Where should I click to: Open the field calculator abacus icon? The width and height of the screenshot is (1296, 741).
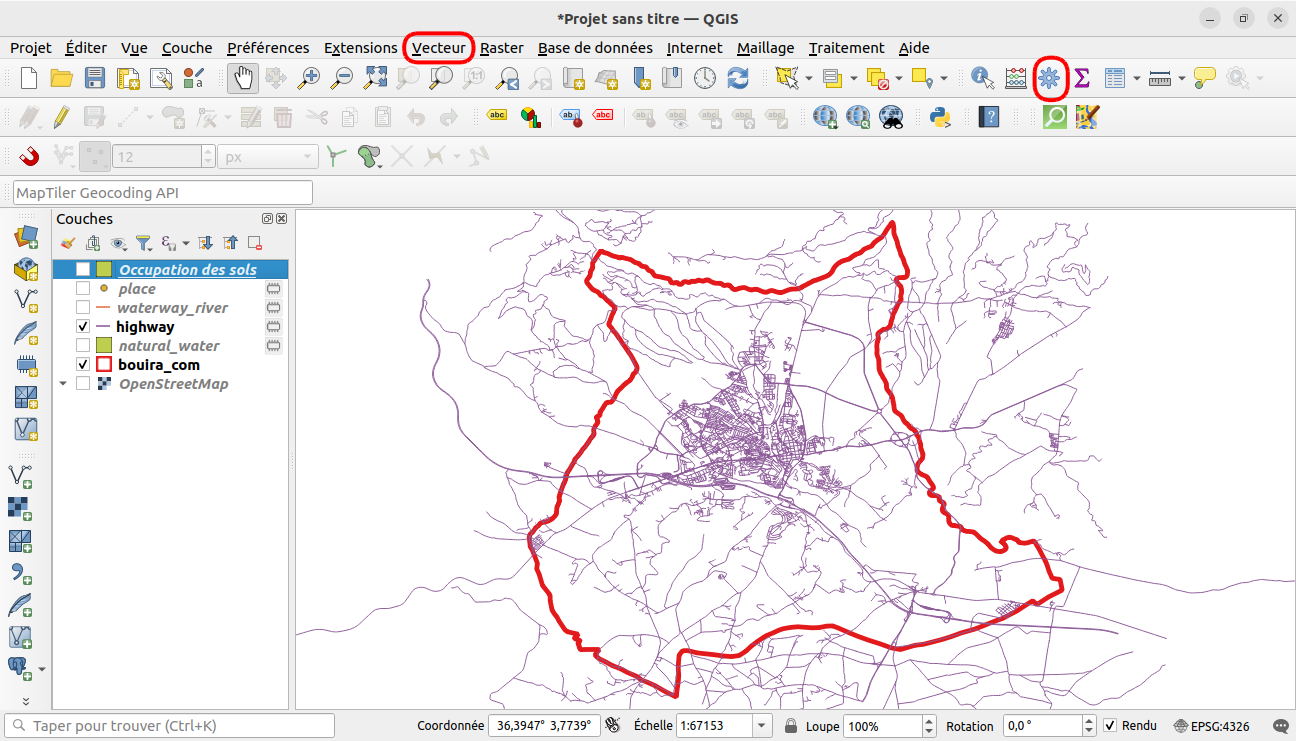1015,78
